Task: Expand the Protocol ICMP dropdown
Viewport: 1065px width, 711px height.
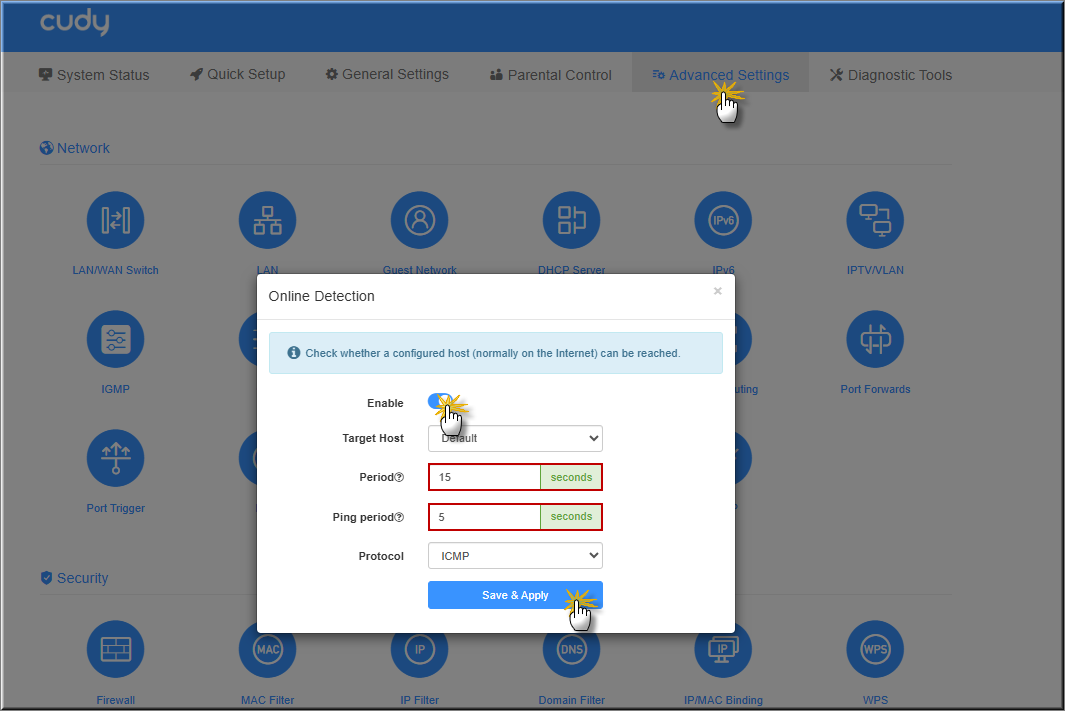Action: click(x=515, y=556)
